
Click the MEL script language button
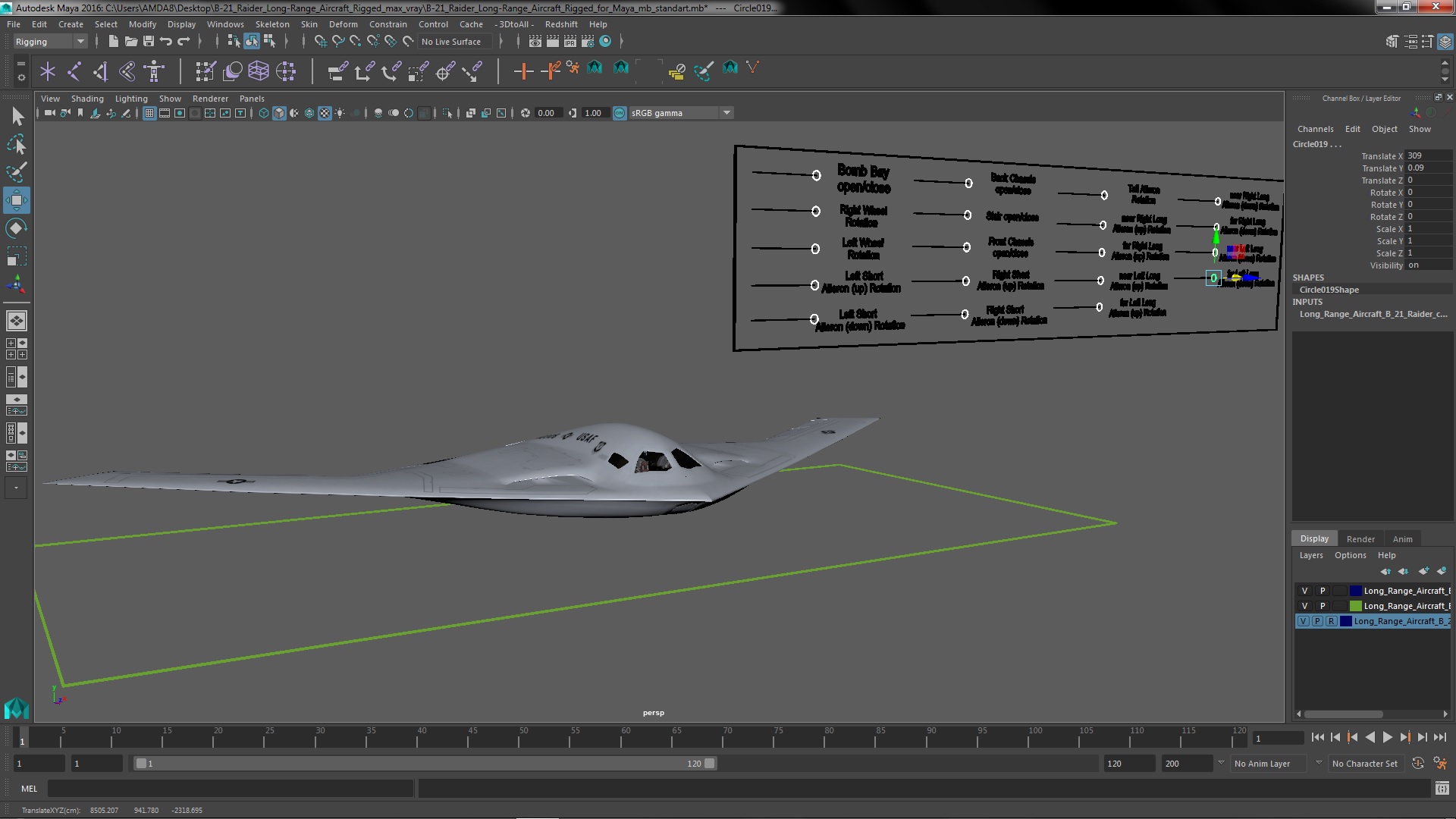click(29, 789)
